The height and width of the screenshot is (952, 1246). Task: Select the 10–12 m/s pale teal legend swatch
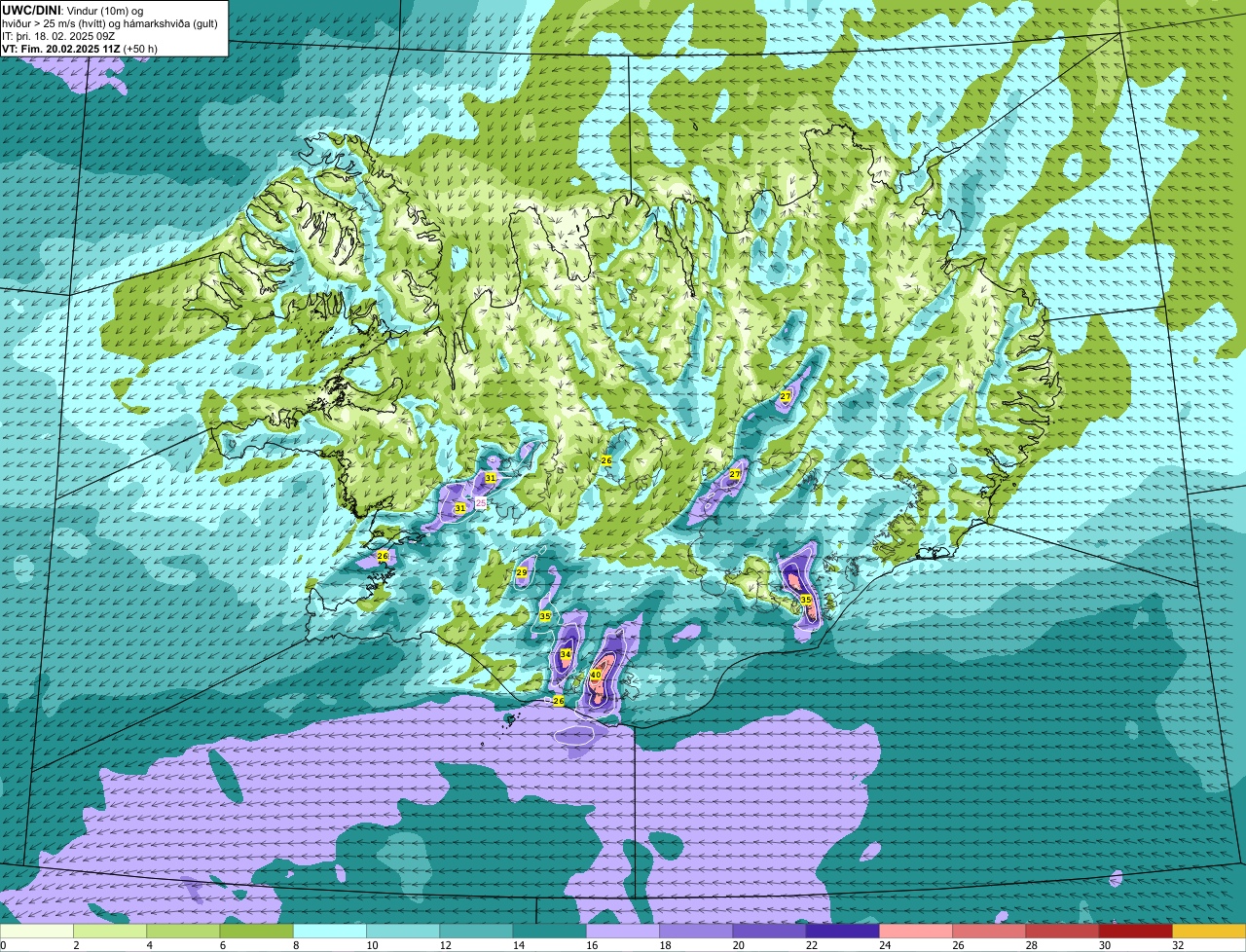403,932
